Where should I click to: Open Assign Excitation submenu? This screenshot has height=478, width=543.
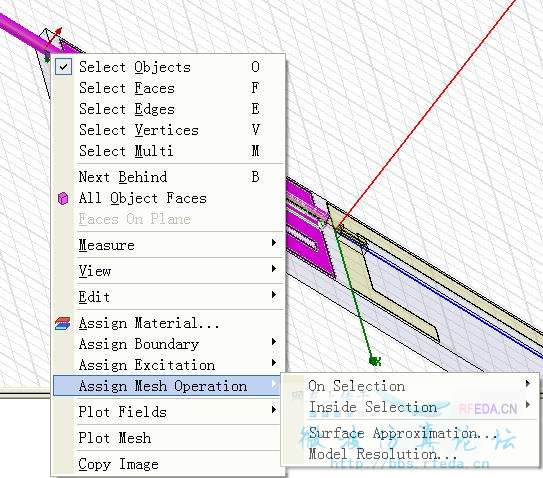point(169,365)
